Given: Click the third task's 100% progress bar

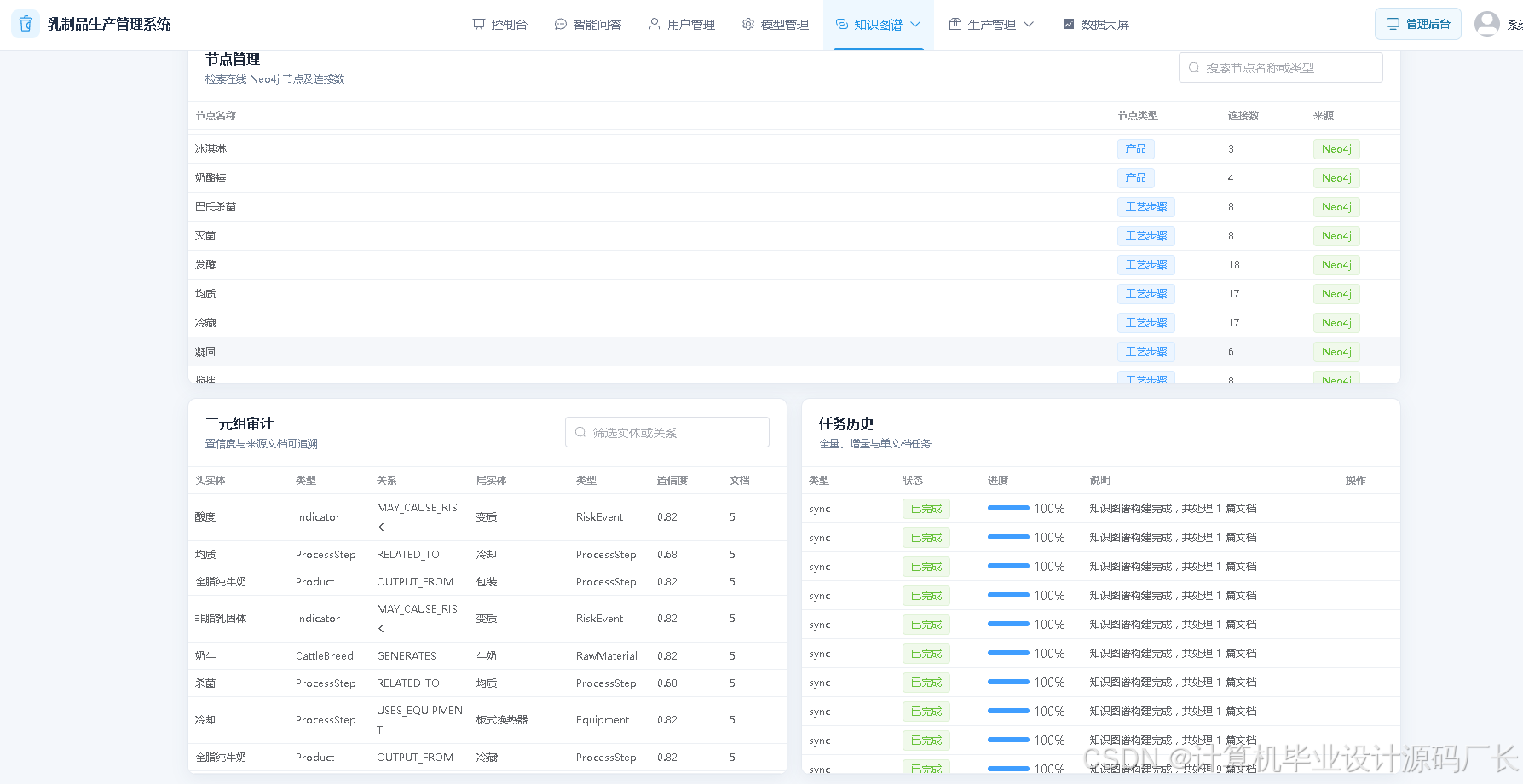Looking at the screenshot, I should click(x=1008, y=566).
